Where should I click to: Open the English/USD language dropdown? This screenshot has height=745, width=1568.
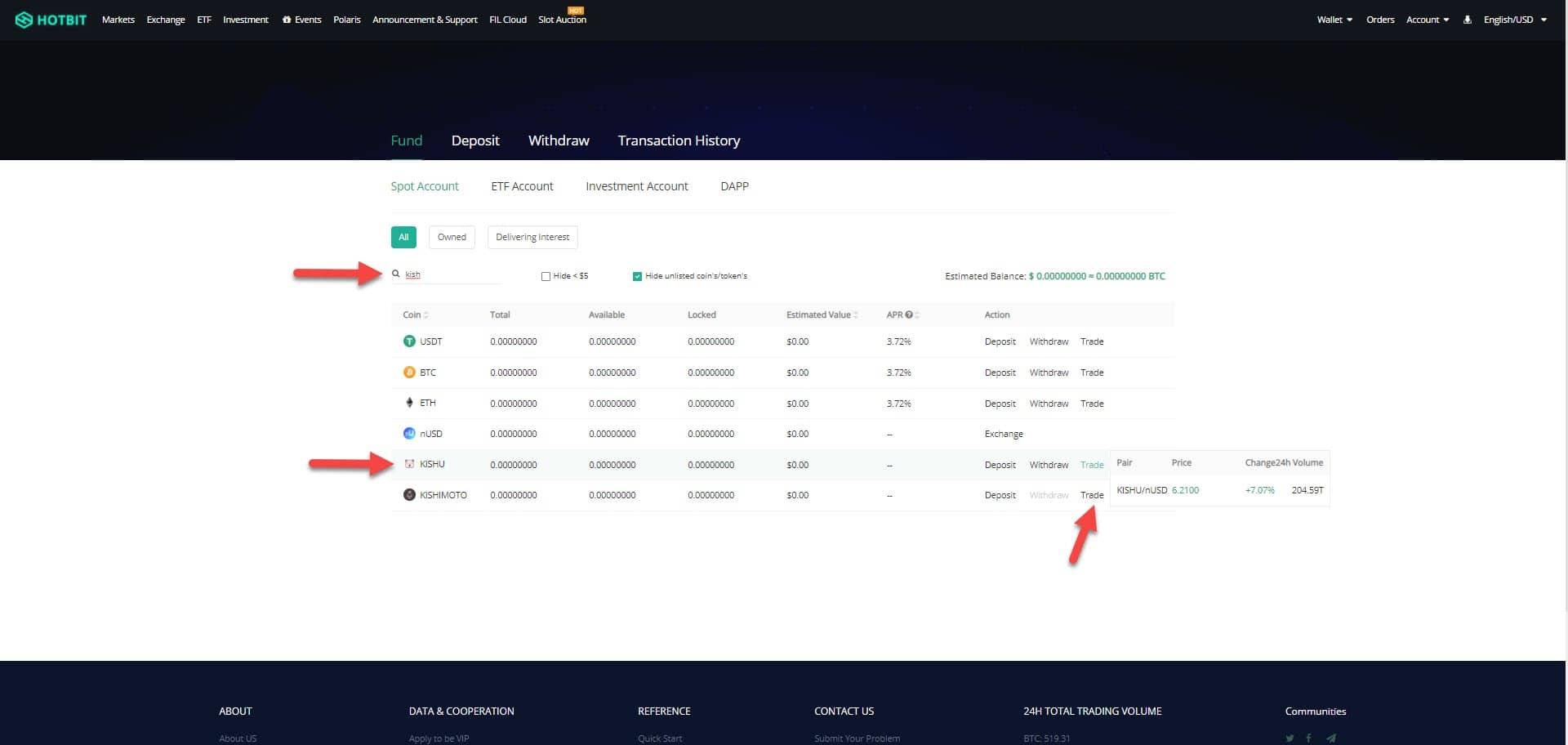[1515, 20]
